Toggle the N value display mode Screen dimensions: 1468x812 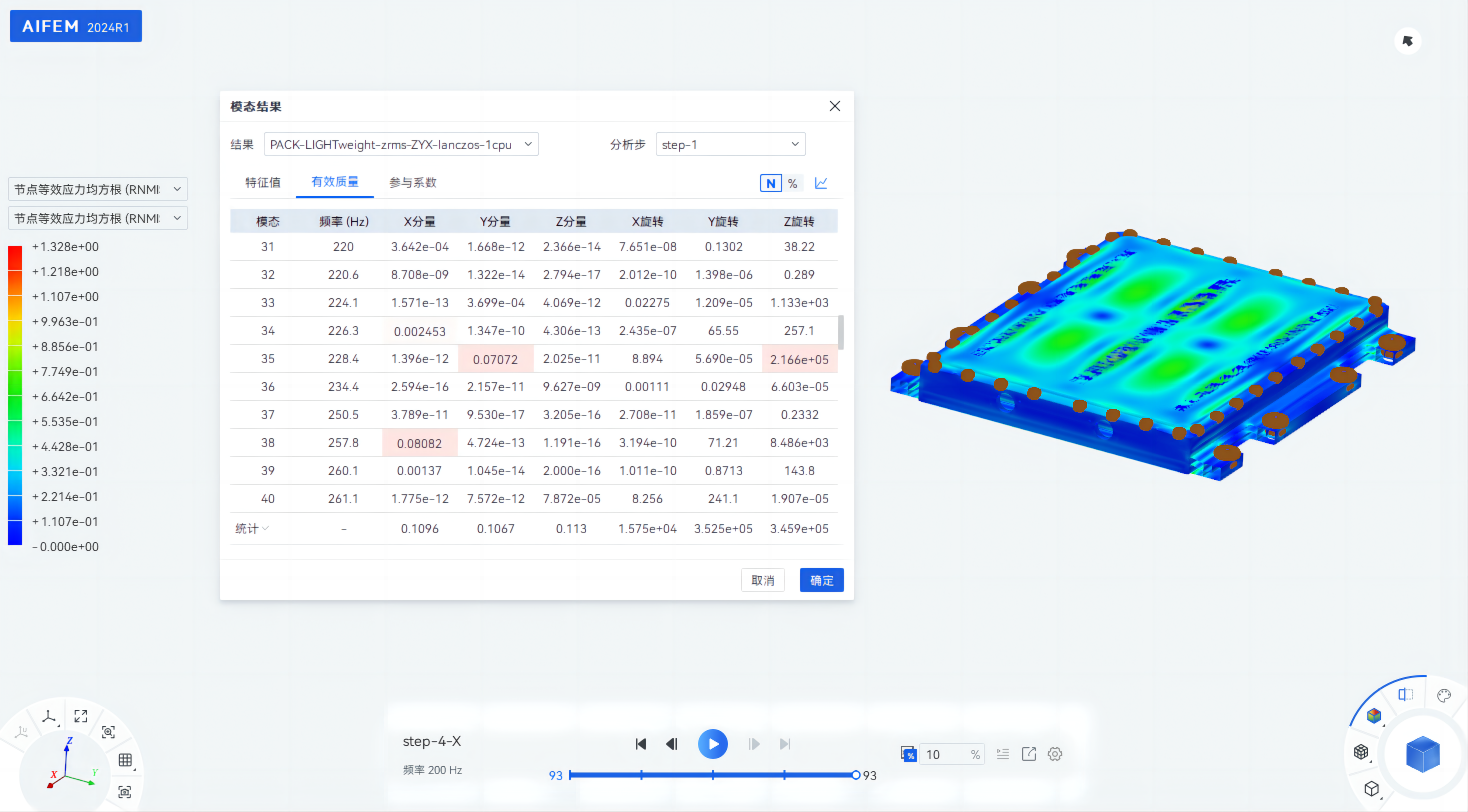pos(771,183)
